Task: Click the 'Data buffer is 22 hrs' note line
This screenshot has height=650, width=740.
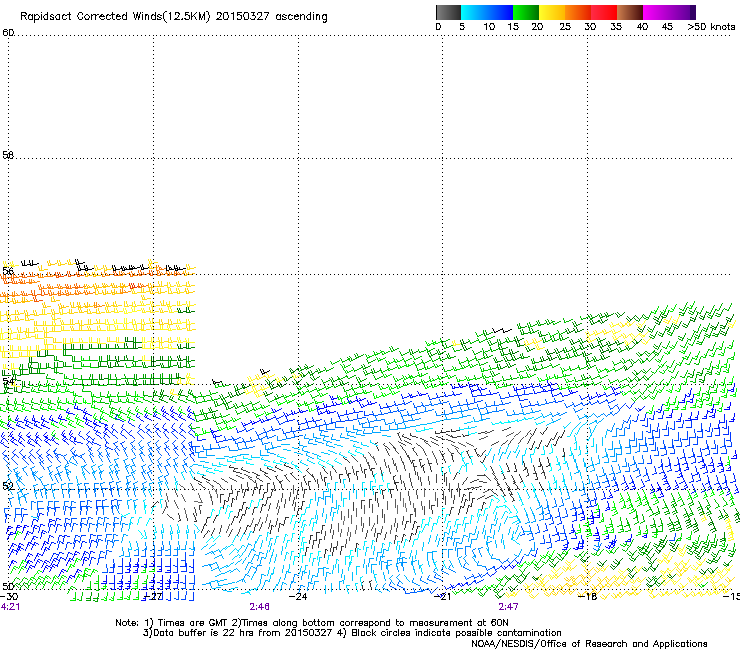Action: 352,633
